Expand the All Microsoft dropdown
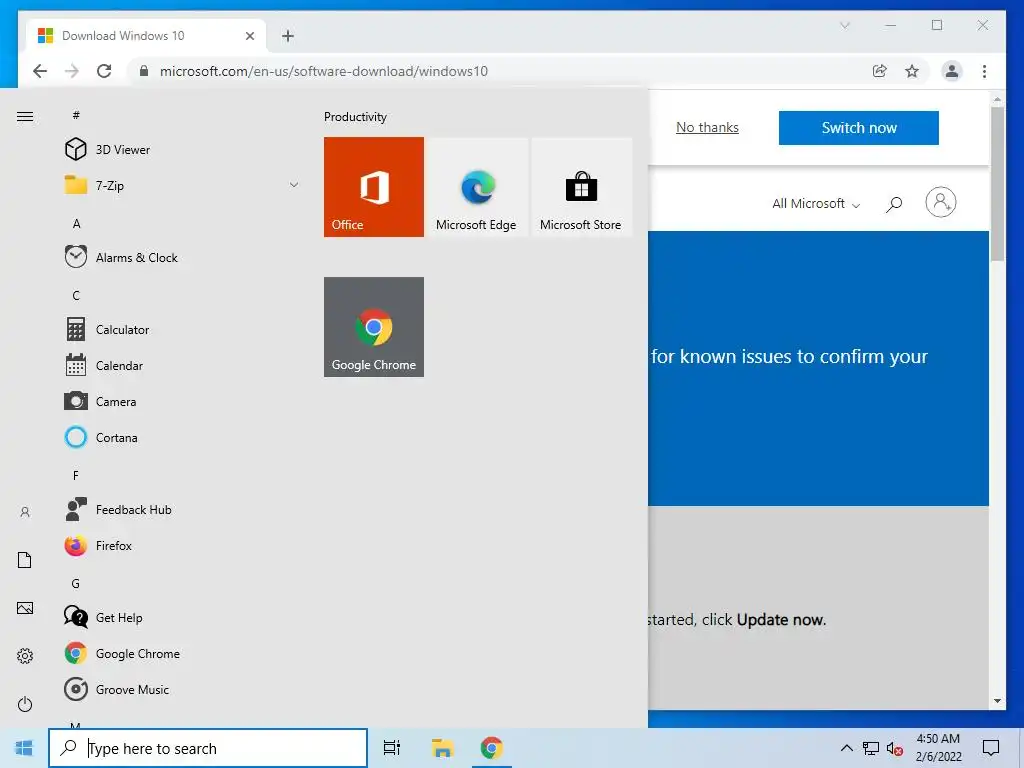Image resolution: width=1024 pixels, height=768 pixels. (816, 204)
